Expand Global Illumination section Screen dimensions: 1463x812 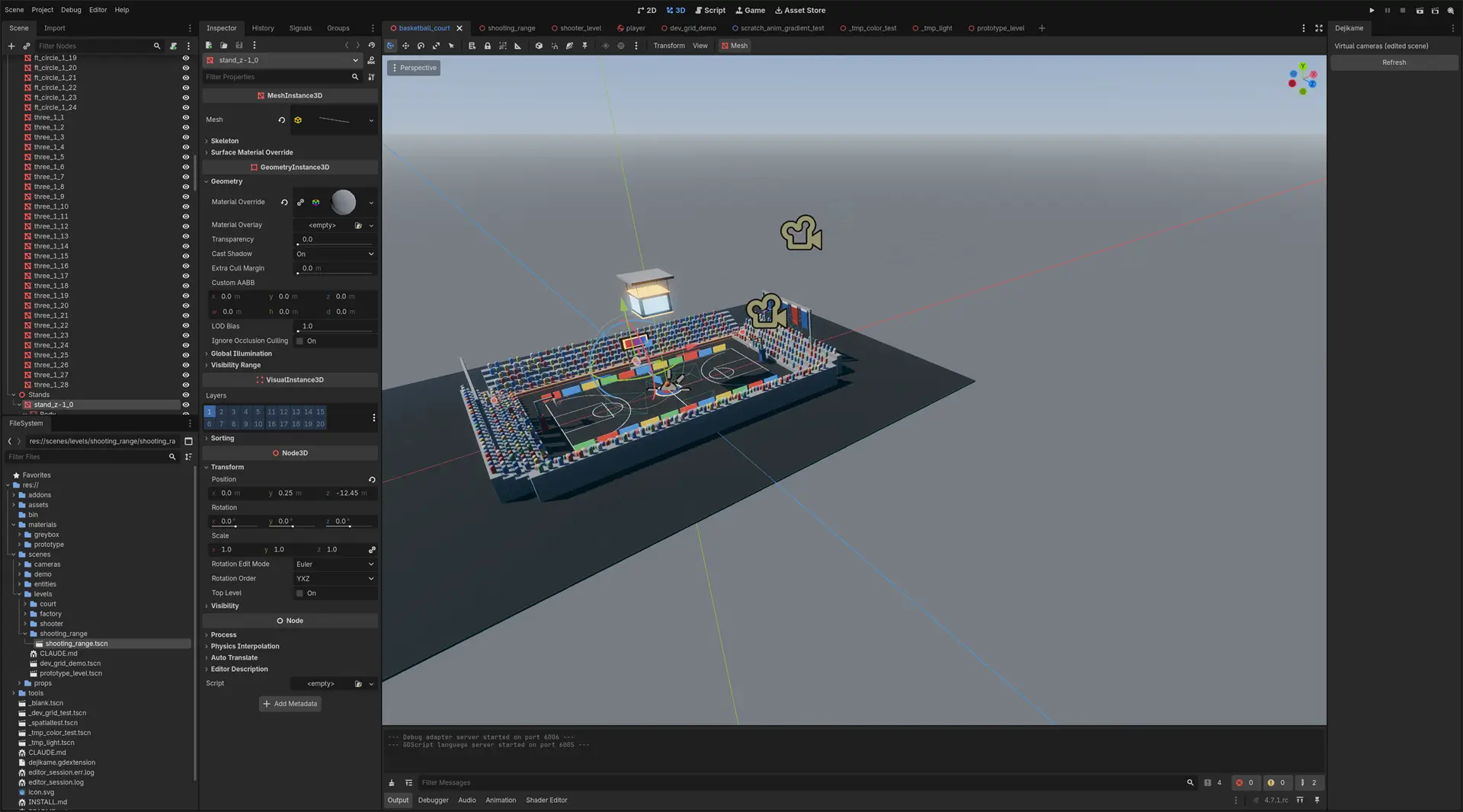click(240, 353)
